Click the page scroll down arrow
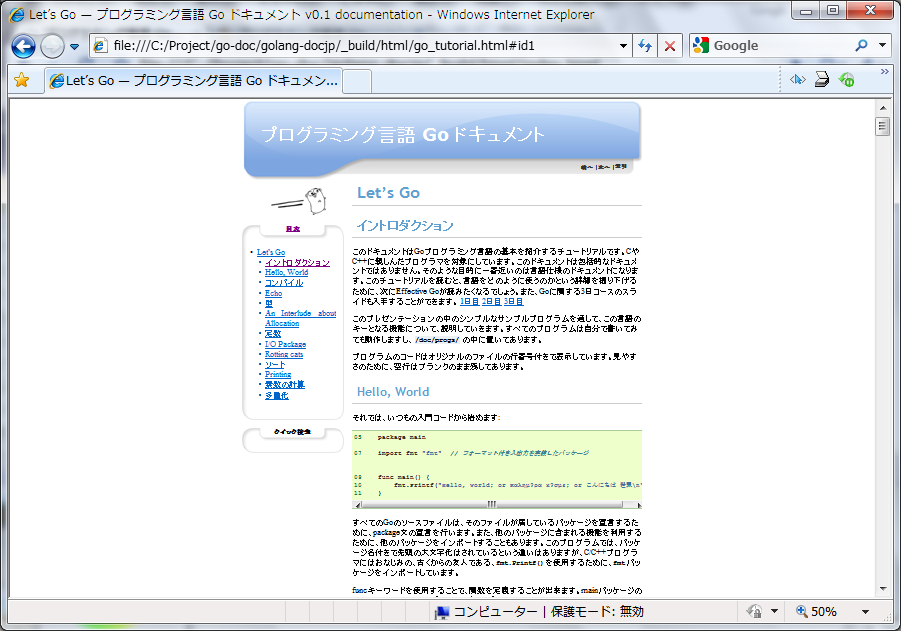This screenshot has width=901, height=631. (x=883, y=588)
